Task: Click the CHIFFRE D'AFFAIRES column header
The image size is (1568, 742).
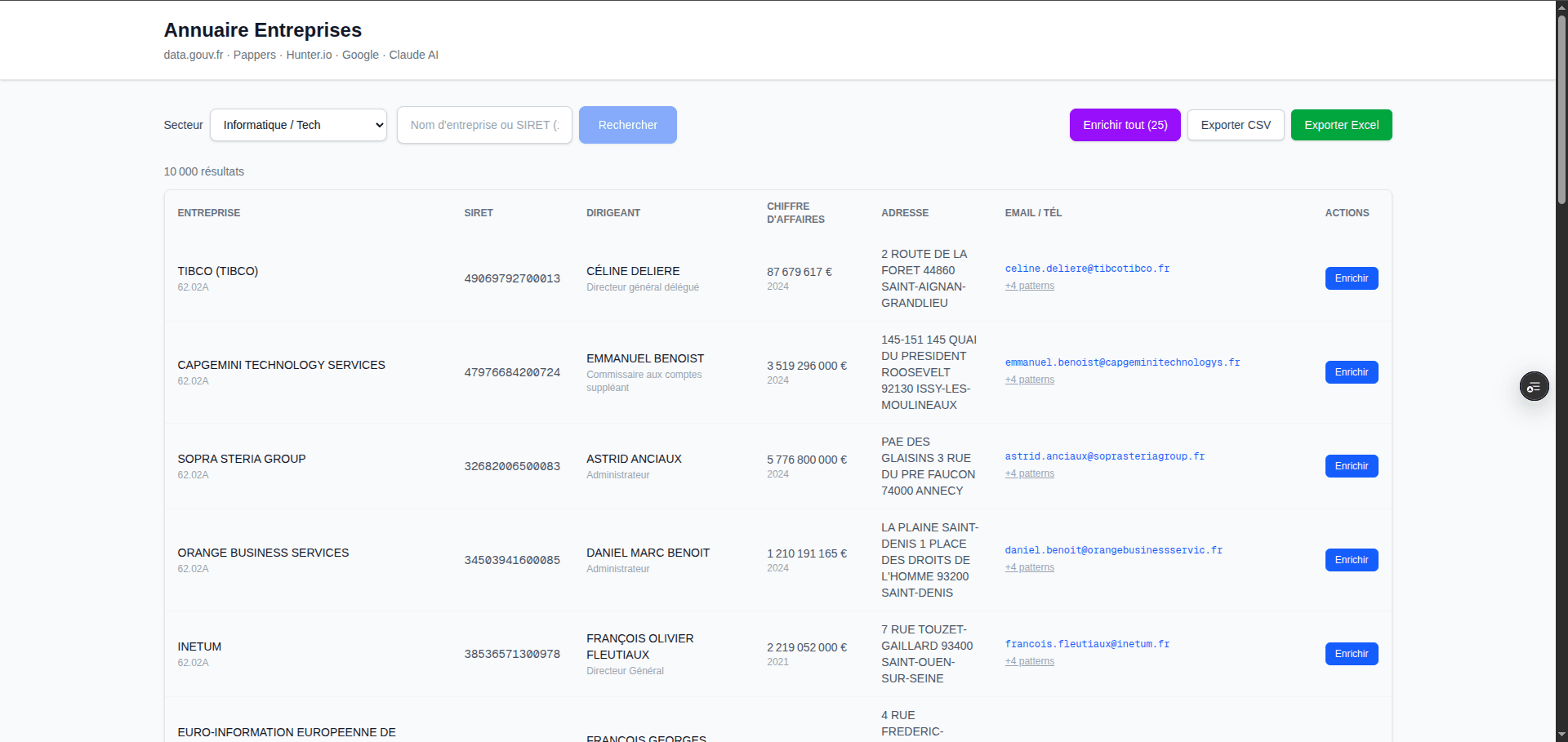Action: click(x=795, y=213)
